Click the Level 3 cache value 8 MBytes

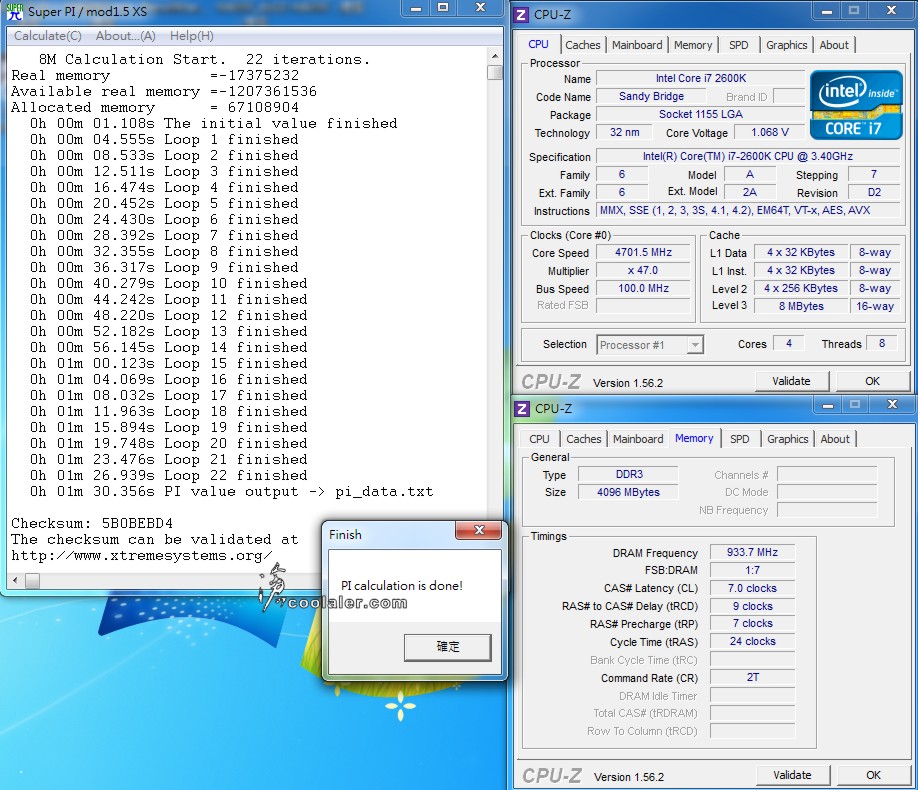tap(801, 306)
